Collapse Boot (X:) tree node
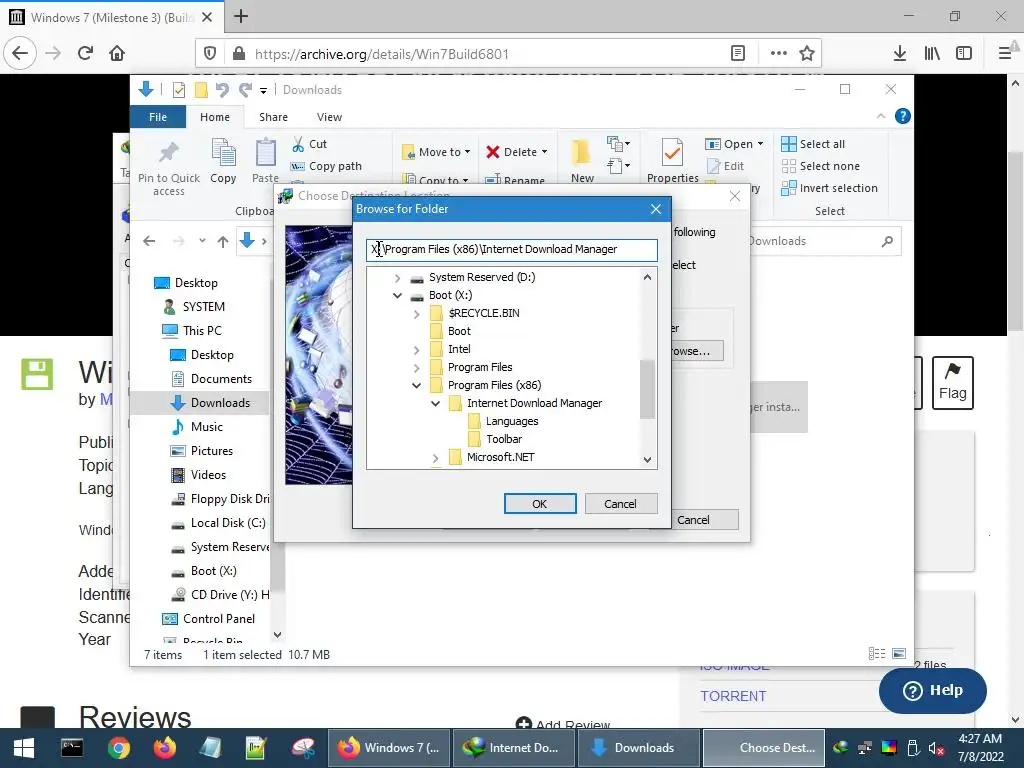The width and height of the screenshot is (1024, 768). tap(397, 295)
